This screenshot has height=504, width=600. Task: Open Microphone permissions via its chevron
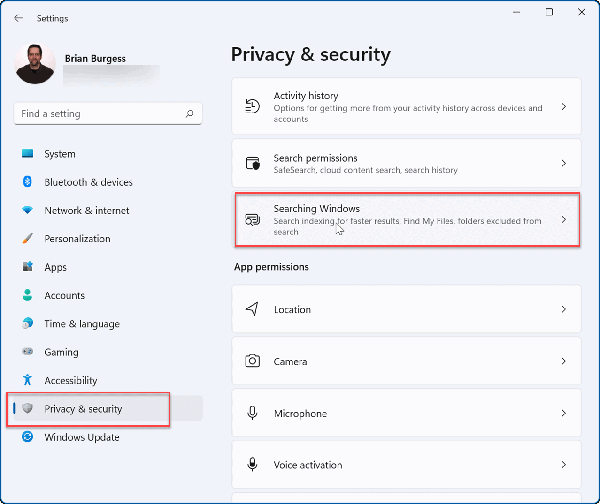[564, 413]
